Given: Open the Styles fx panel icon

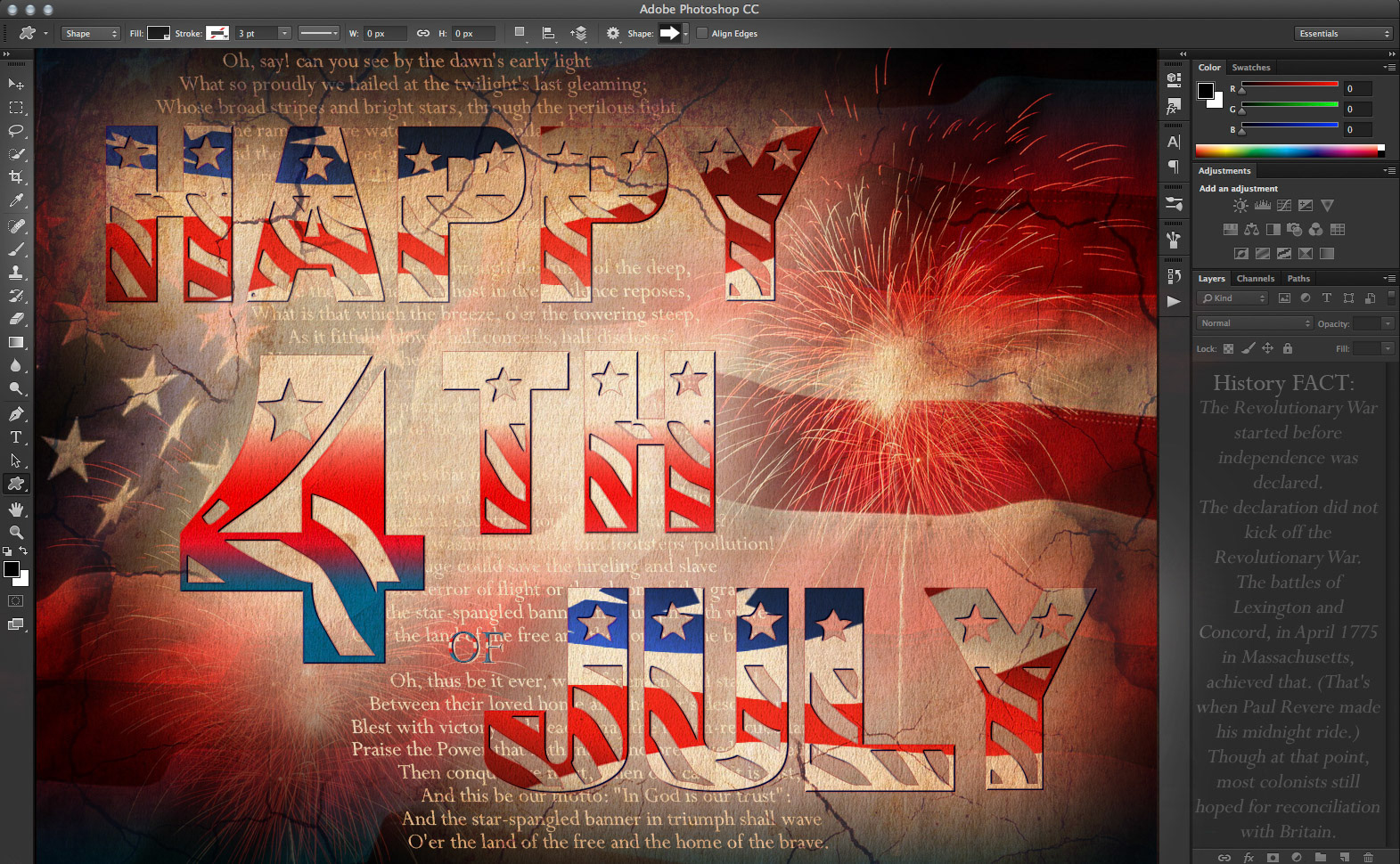Looking at the screenshot, I should (1174, 108).
